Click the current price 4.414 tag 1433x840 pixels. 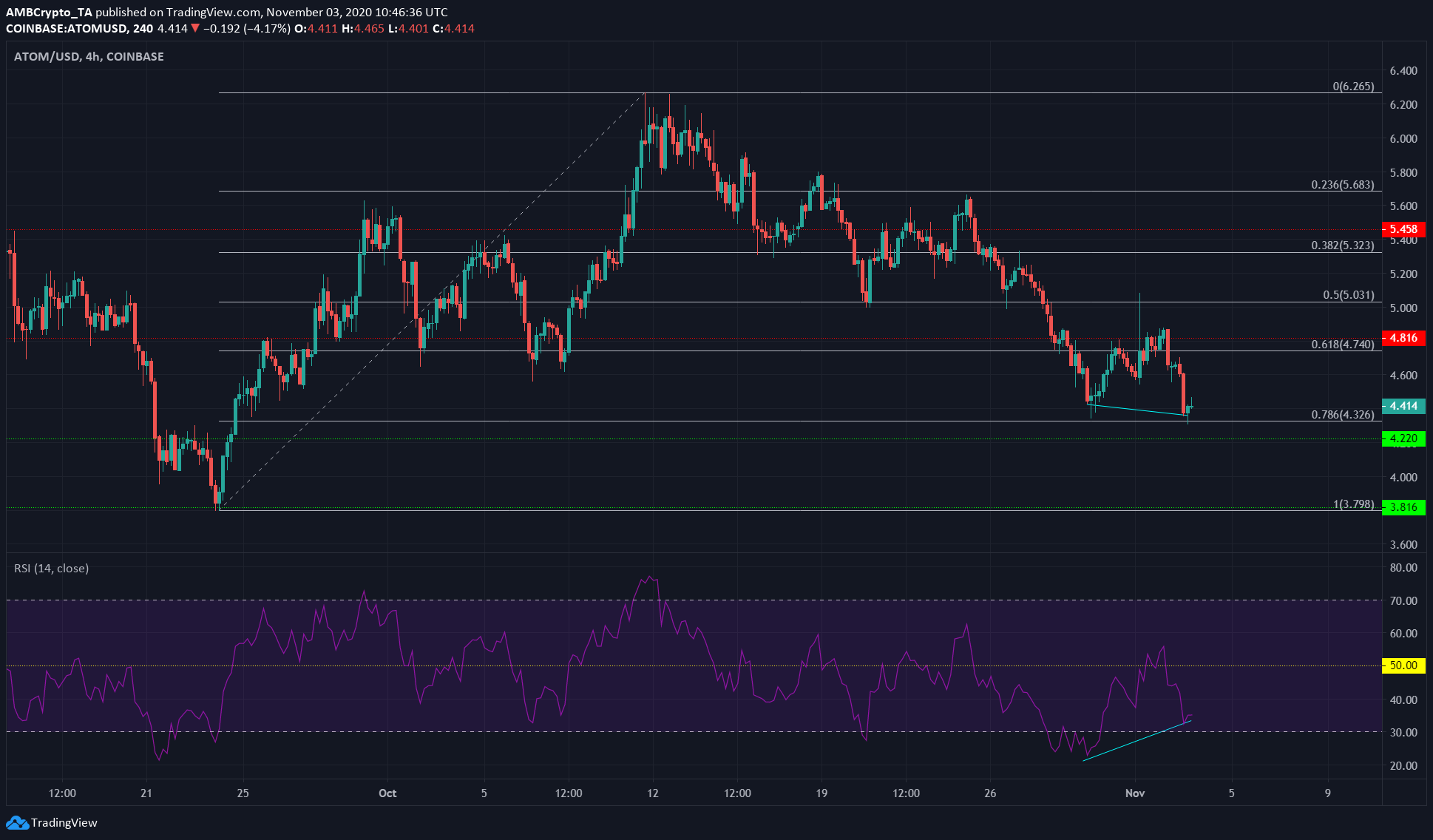coord(1403,406)
